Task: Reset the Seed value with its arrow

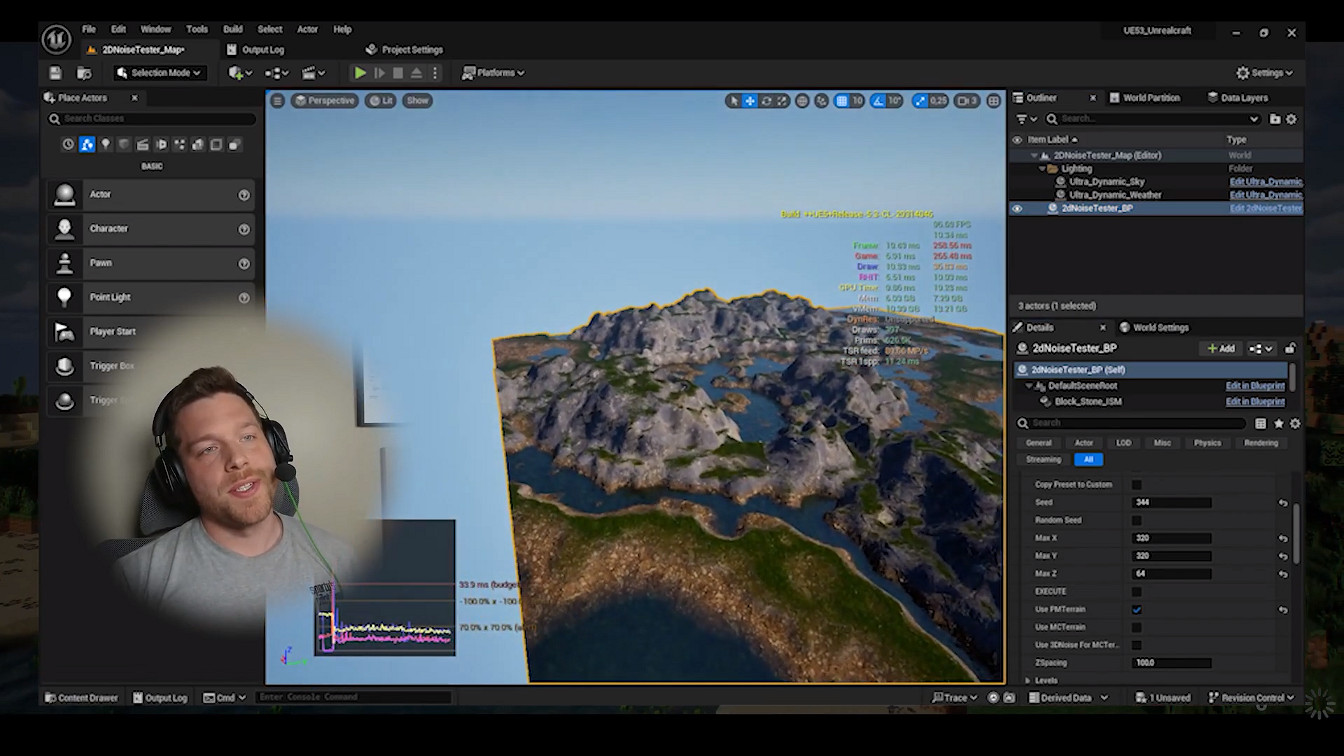Action: pos(1283,503)
